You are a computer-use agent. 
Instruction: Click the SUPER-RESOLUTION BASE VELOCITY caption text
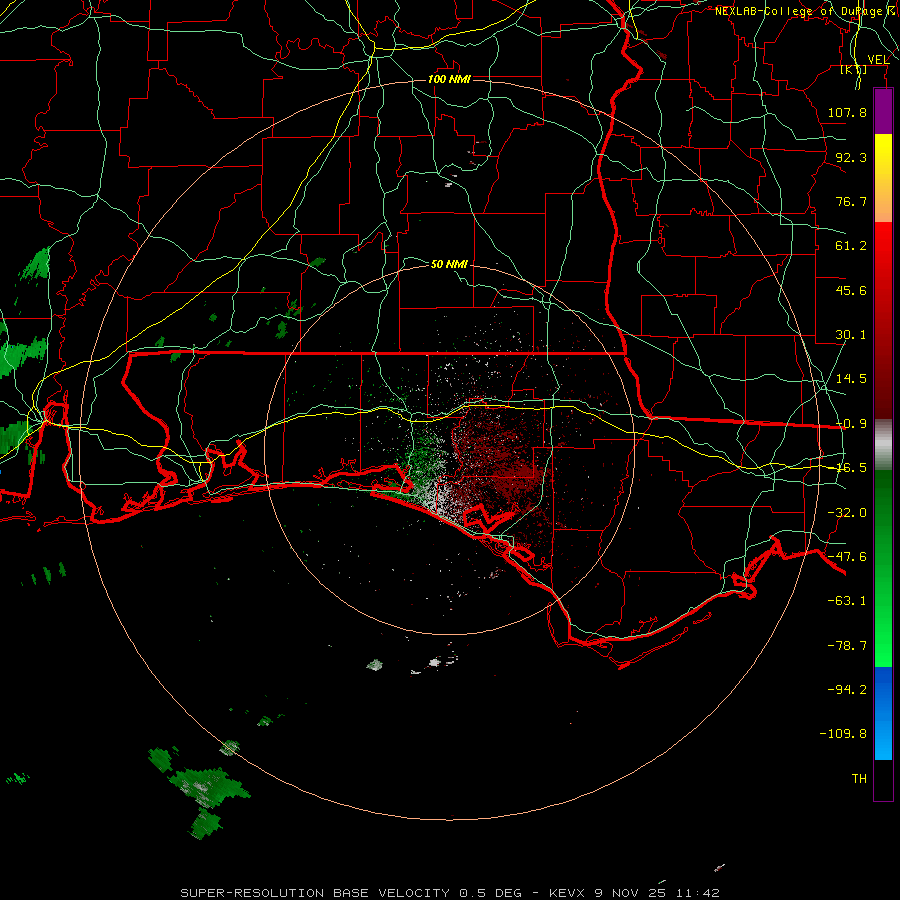pyautogui.click(x=315, y=893)
